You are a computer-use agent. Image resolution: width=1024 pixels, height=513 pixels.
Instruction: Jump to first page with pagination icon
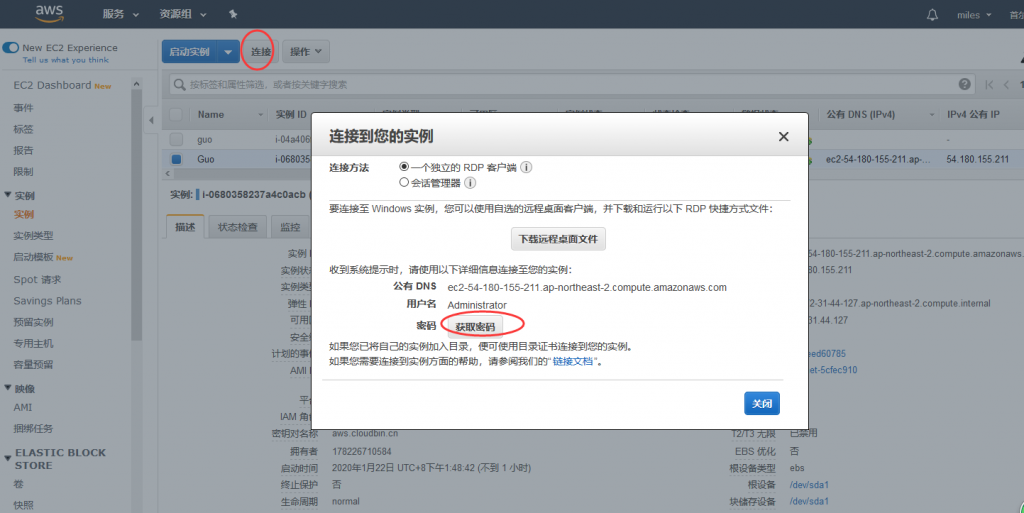[x=990, y=85]
